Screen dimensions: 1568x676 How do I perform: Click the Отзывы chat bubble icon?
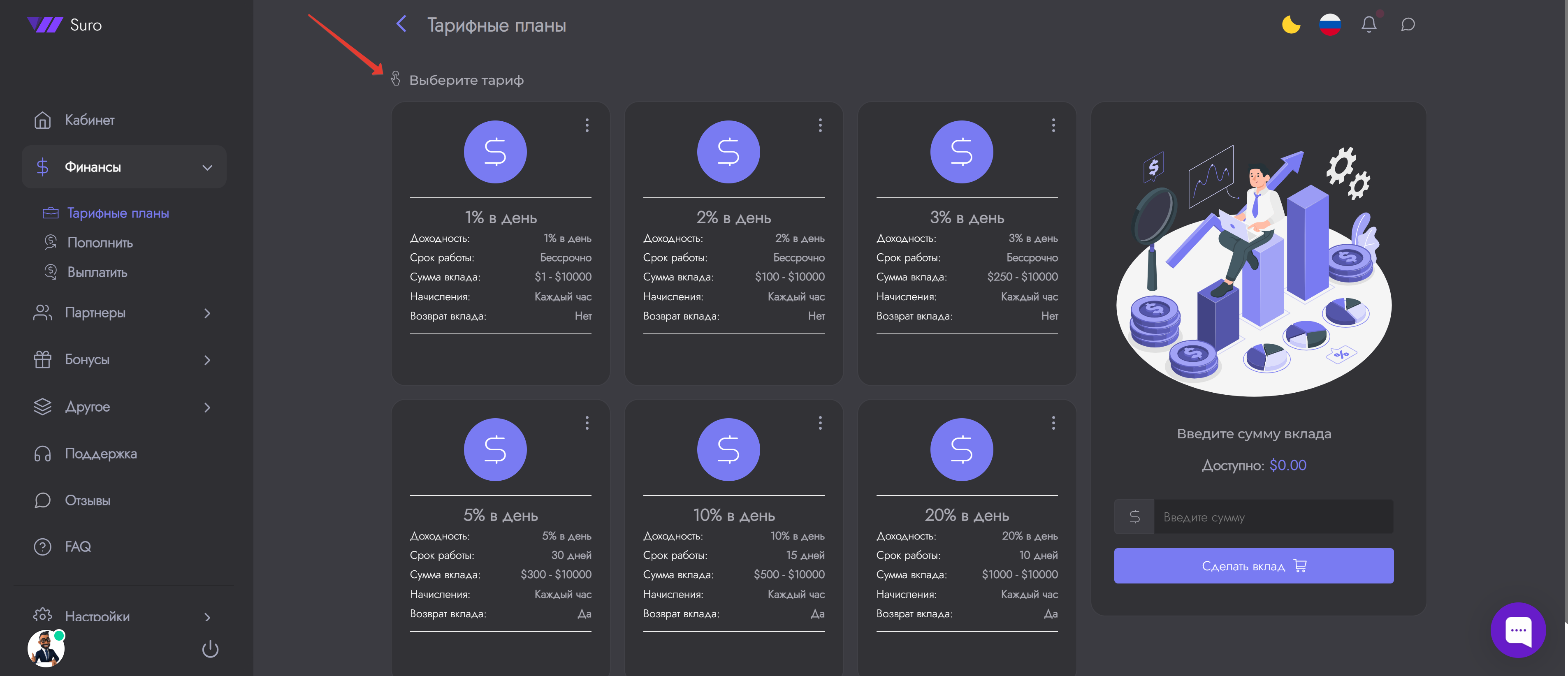tap(42, 500)
